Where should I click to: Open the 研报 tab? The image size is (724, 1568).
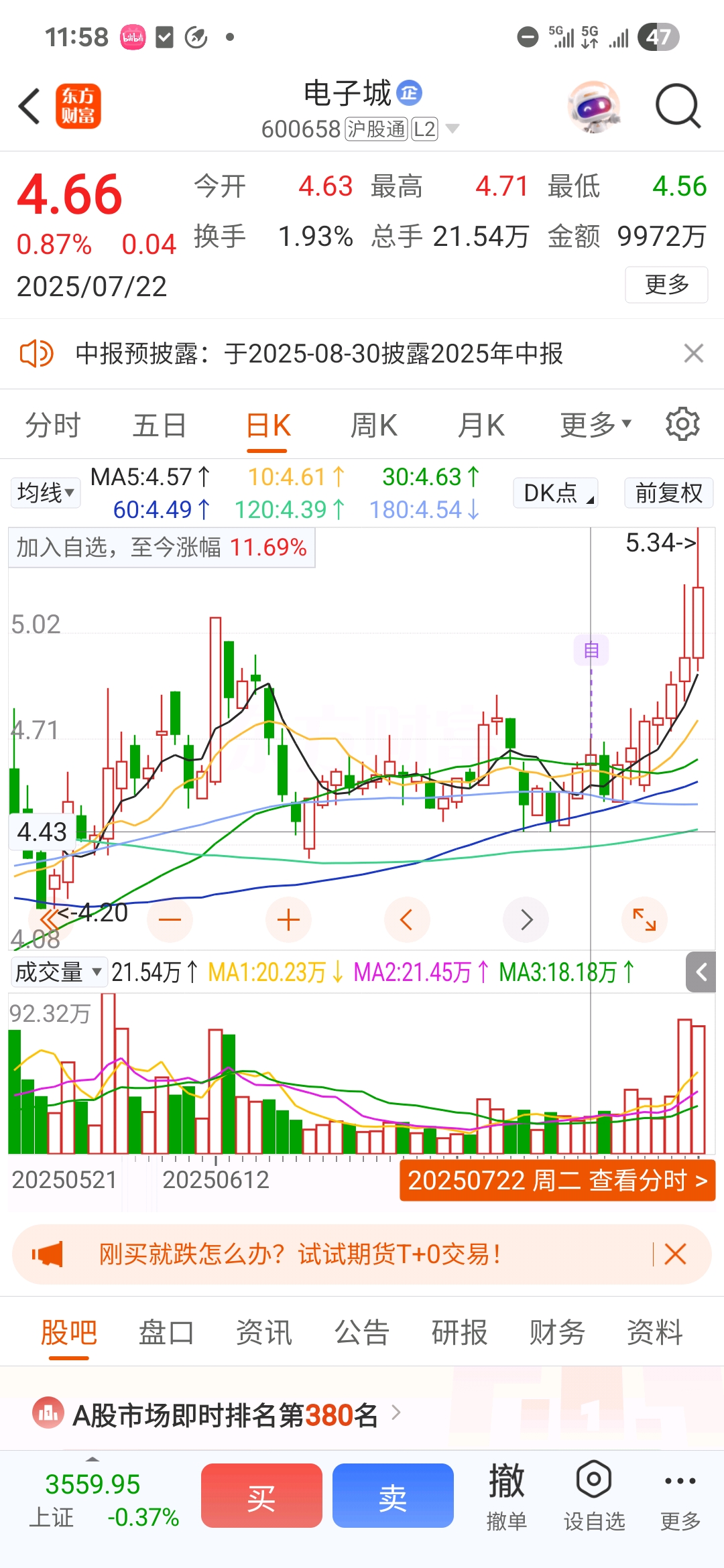point(459,1333)
